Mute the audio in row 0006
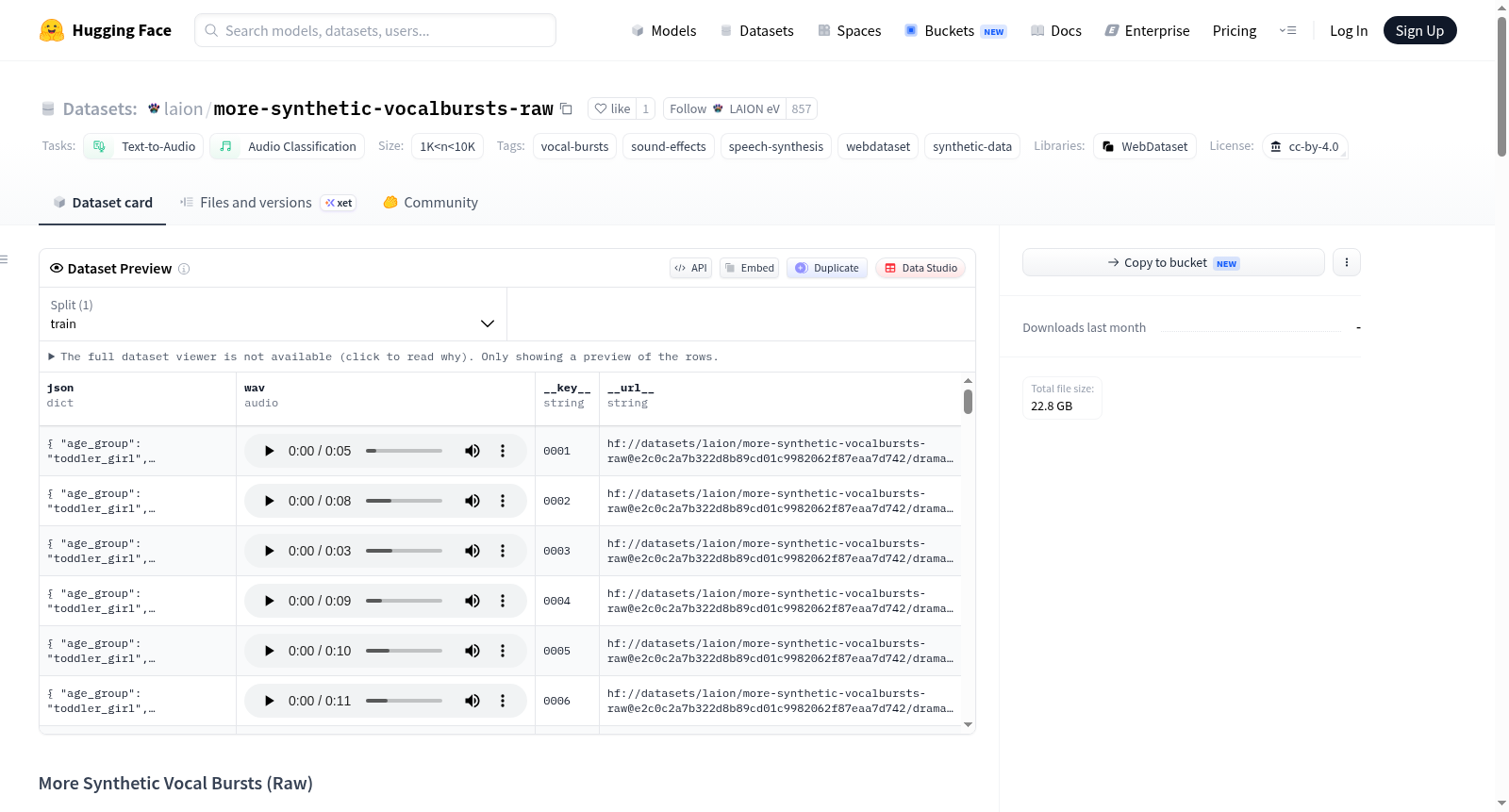This screenshot has height=812, width=1509. coord(473,701)
